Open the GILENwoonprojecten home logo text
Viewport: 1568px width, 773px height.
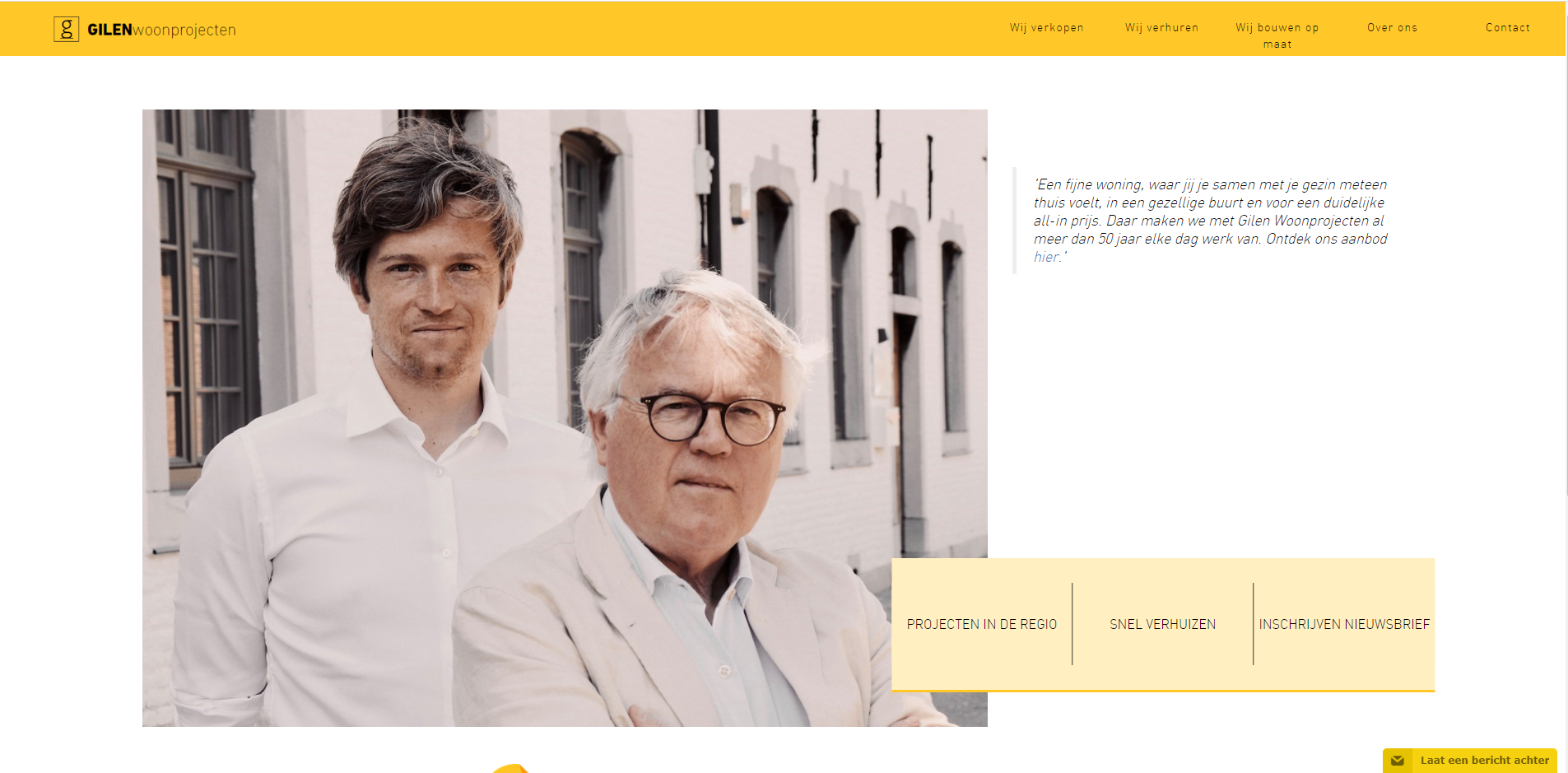tap(161, 30)
